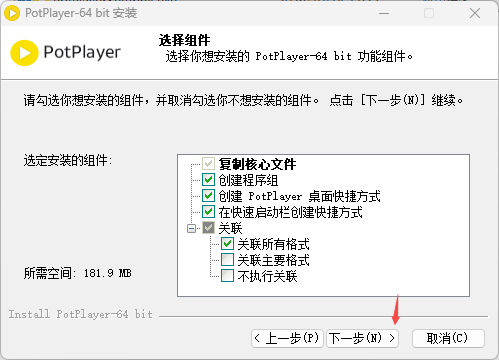This screenshot has width=499, height=360.
Task: Continue with 下一步(N) button
Action: 362,338
